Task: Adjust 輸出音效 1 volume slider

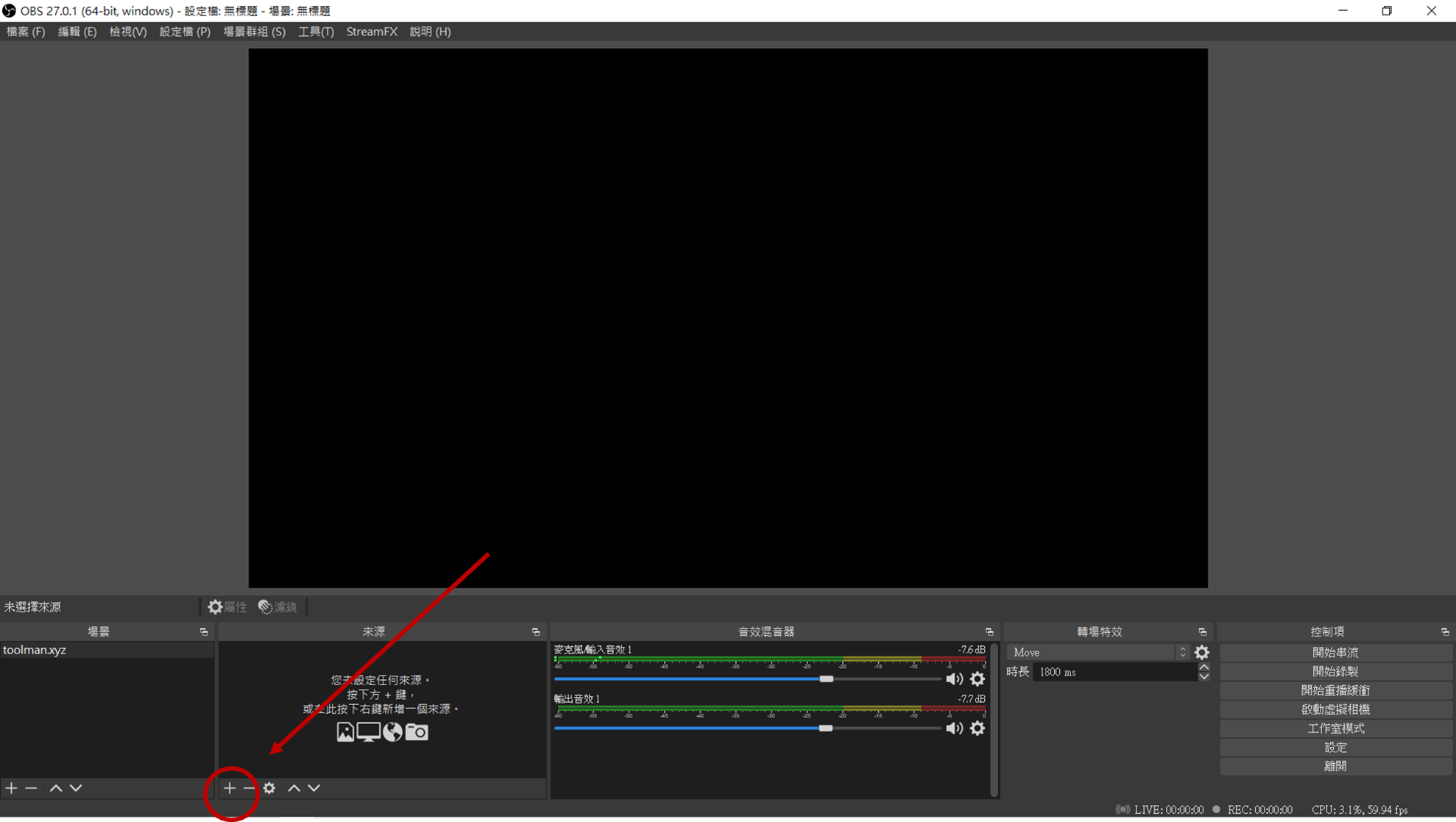Action: pos(826,729)
